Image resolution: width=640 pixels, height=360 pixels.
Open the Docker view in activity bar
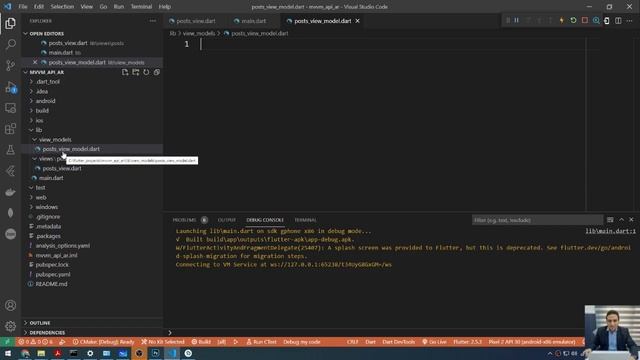point(10,192)
